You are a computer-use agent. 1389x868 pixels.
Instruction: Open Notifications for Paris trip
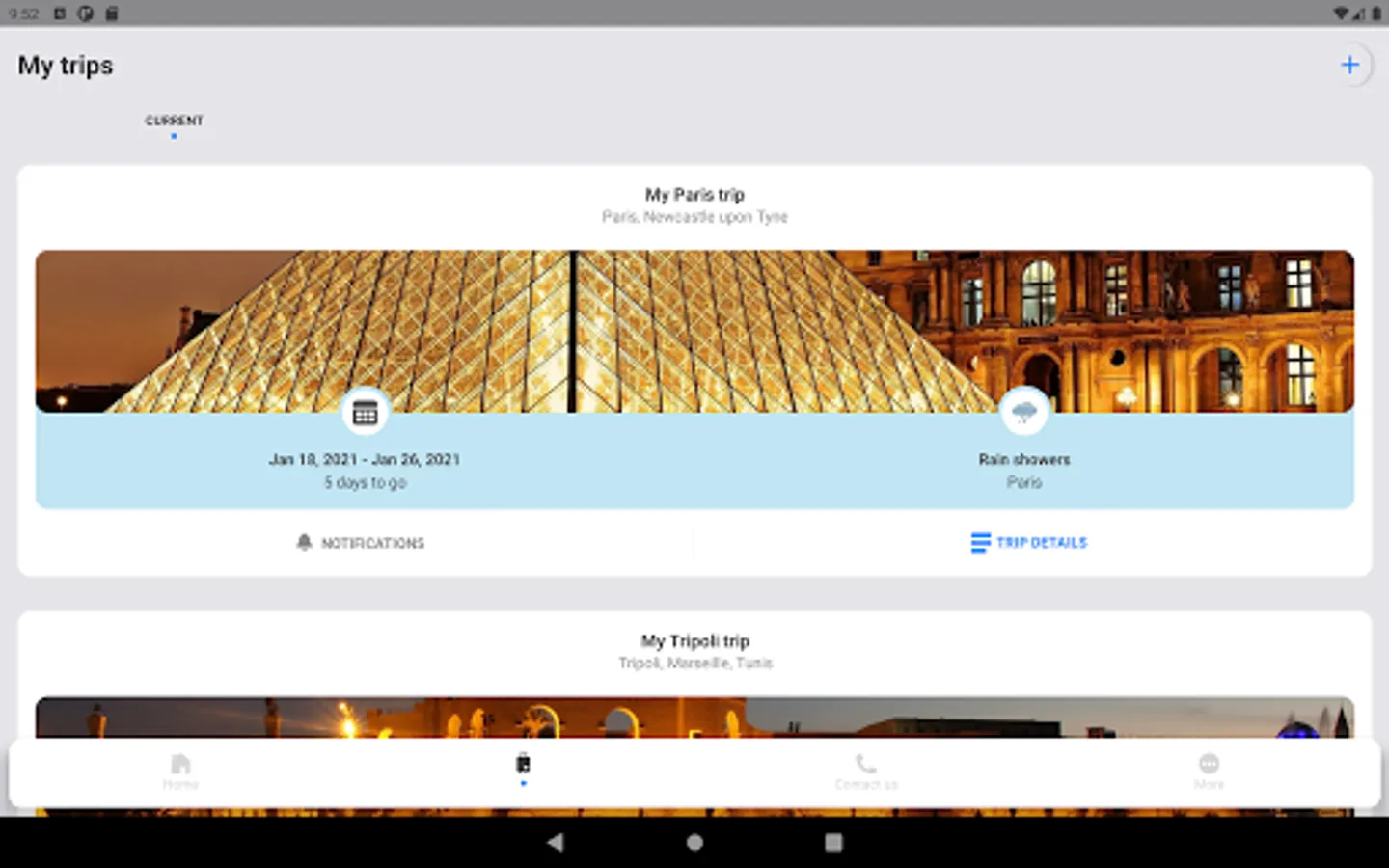(360, 543)
